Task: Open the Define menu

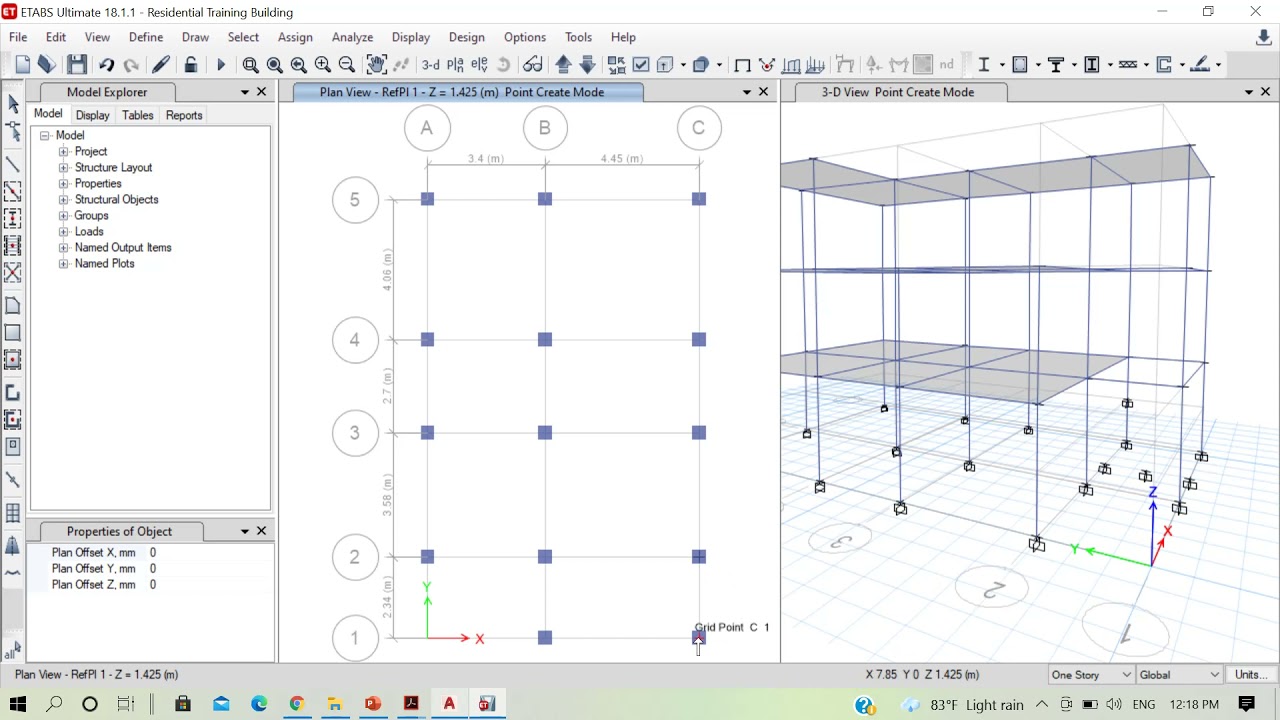Action: pyautogui.click(x=146, y=37)
